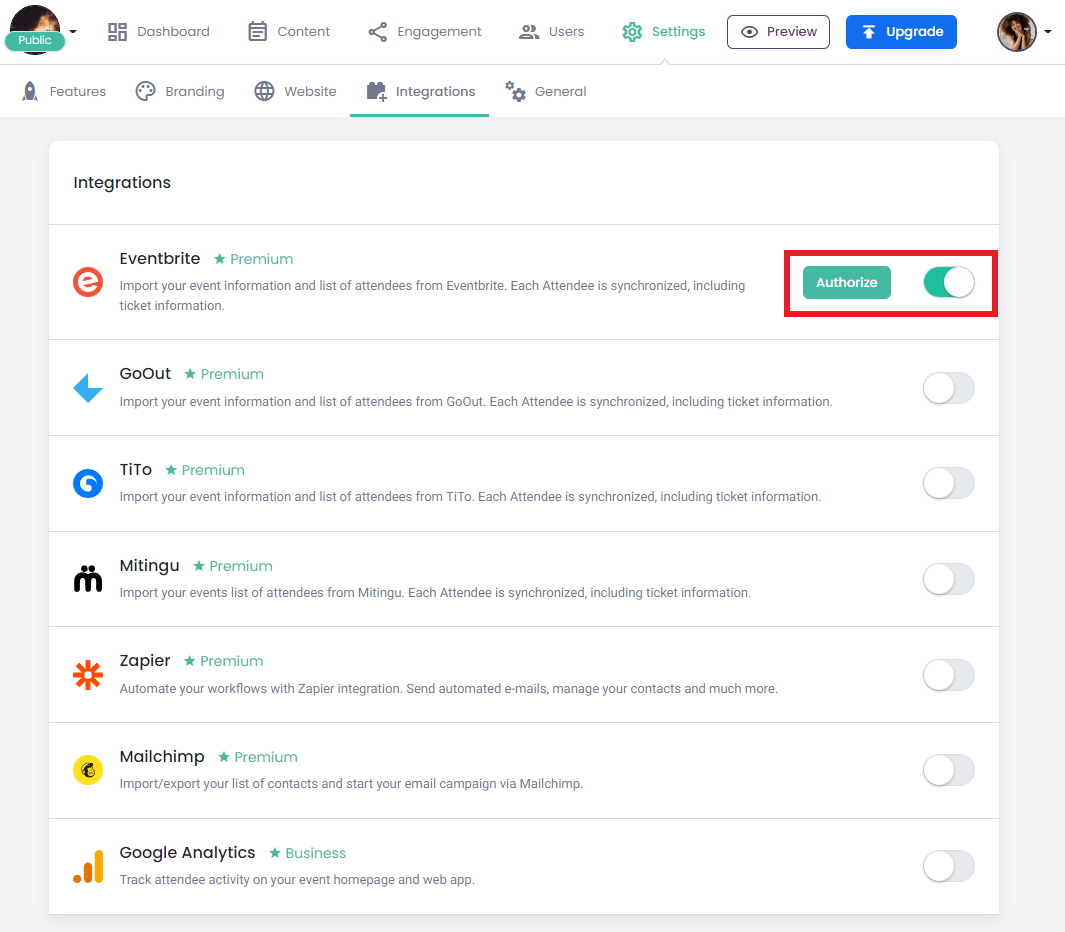
Task: Click the Dashboard grid icon
Action: 118,32
